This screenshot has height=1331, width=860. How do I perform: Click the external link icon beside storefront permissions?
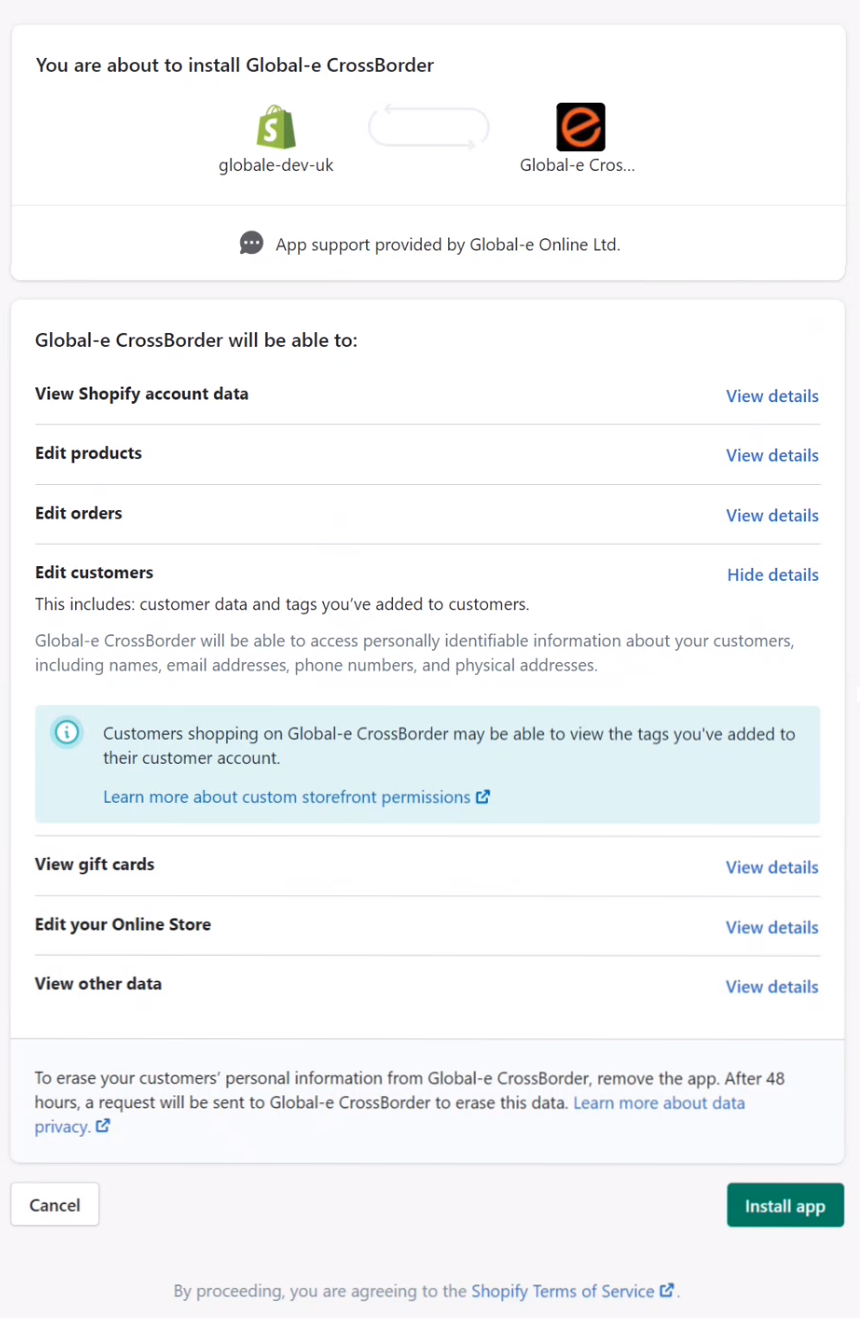(x=483, y=797)
